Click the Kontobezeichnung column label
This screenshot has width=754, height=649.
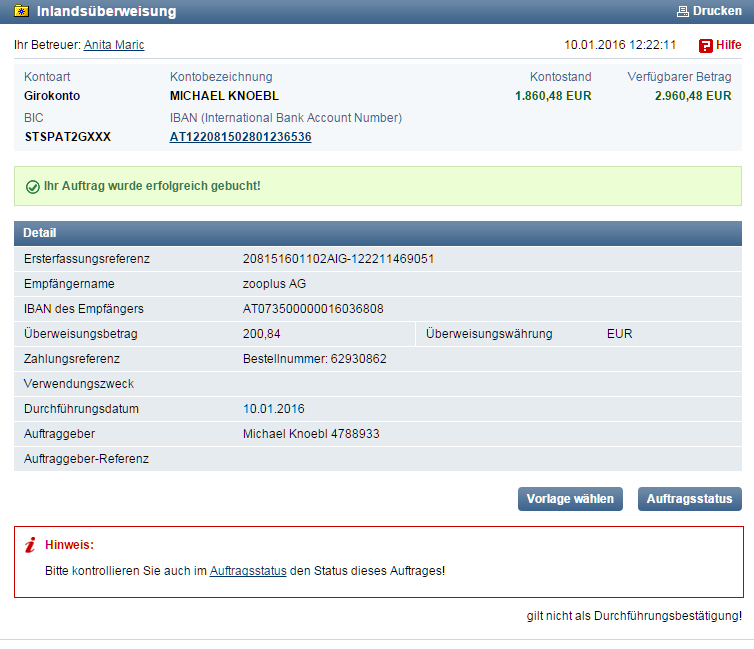[x=221, y=76]
